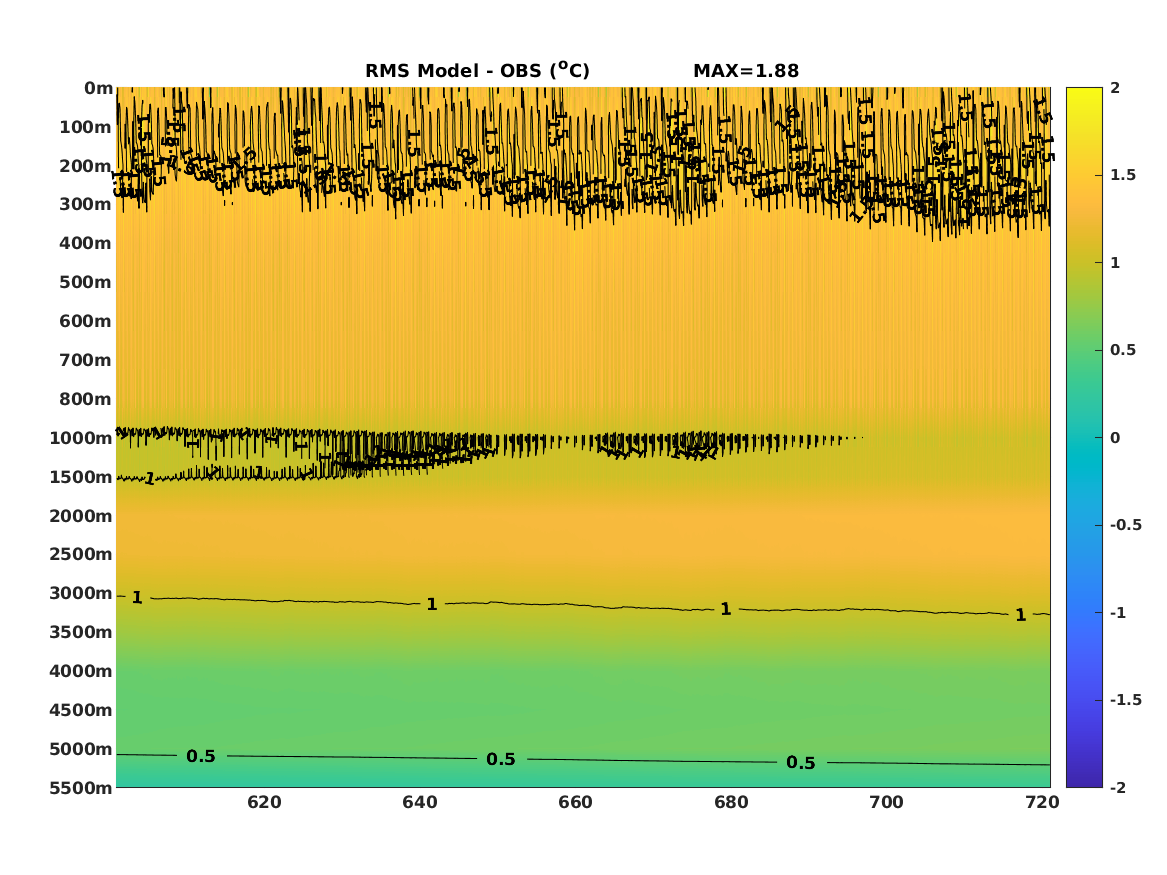Click the rightmost '0.5' contour label near x=690
This screenshot has width=1167, height=875.
pyautogui.click(x=801, y=763)
